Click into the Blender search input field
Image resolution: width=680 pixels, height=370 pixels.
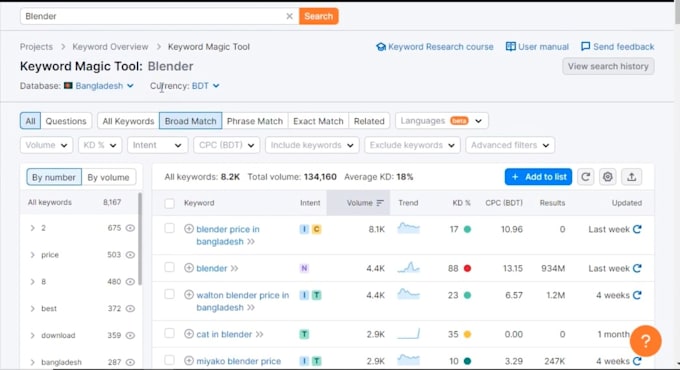[154, 16]
